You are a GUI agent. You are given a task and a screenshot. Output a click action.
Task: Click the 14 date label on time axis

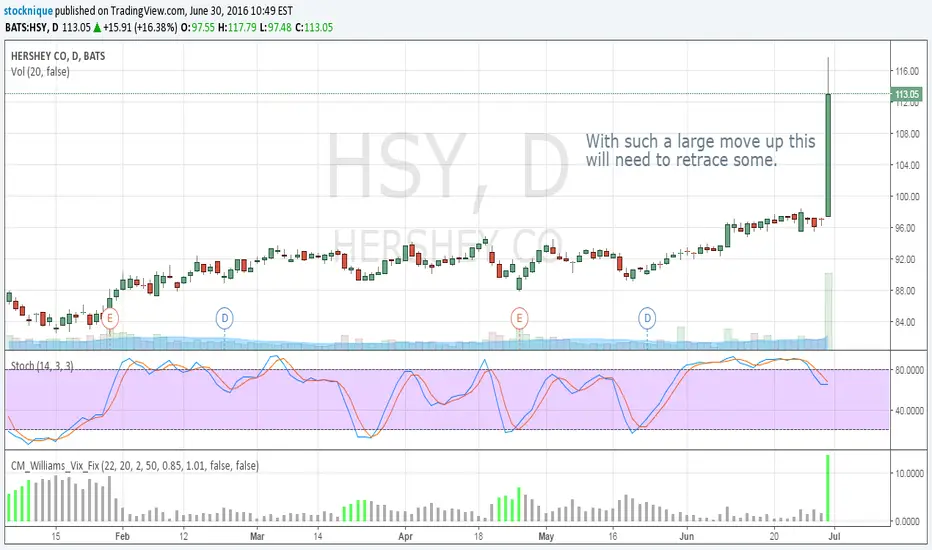click(317, 536)
